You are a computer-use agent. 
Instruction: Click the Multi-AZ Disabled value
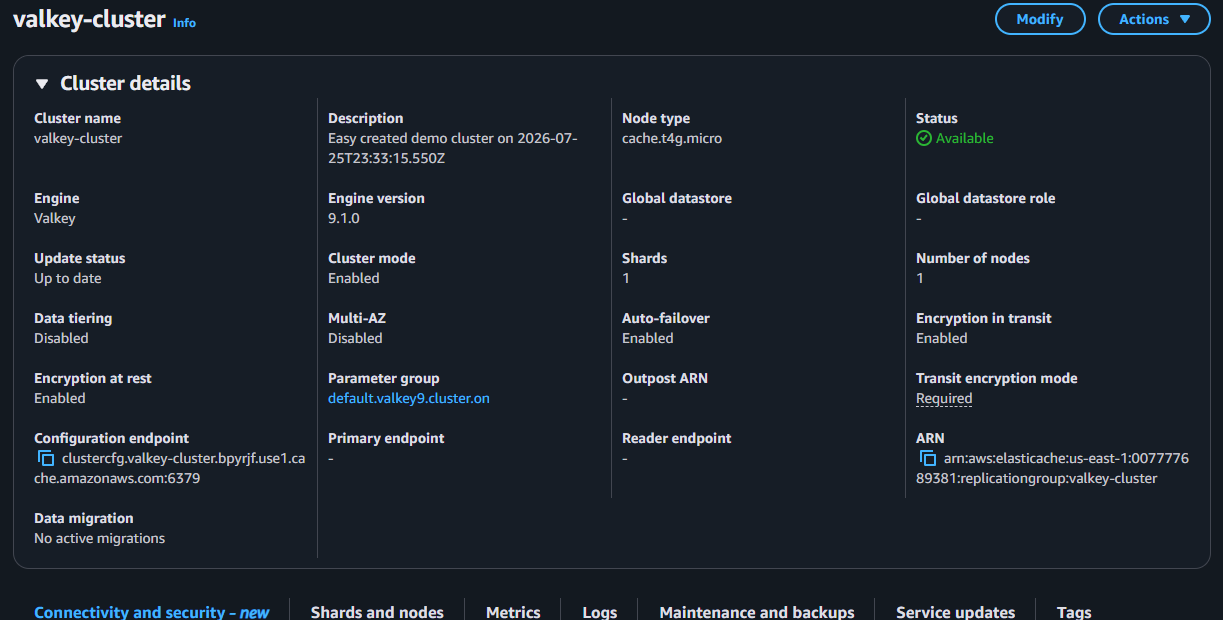[x=355, y=338]
